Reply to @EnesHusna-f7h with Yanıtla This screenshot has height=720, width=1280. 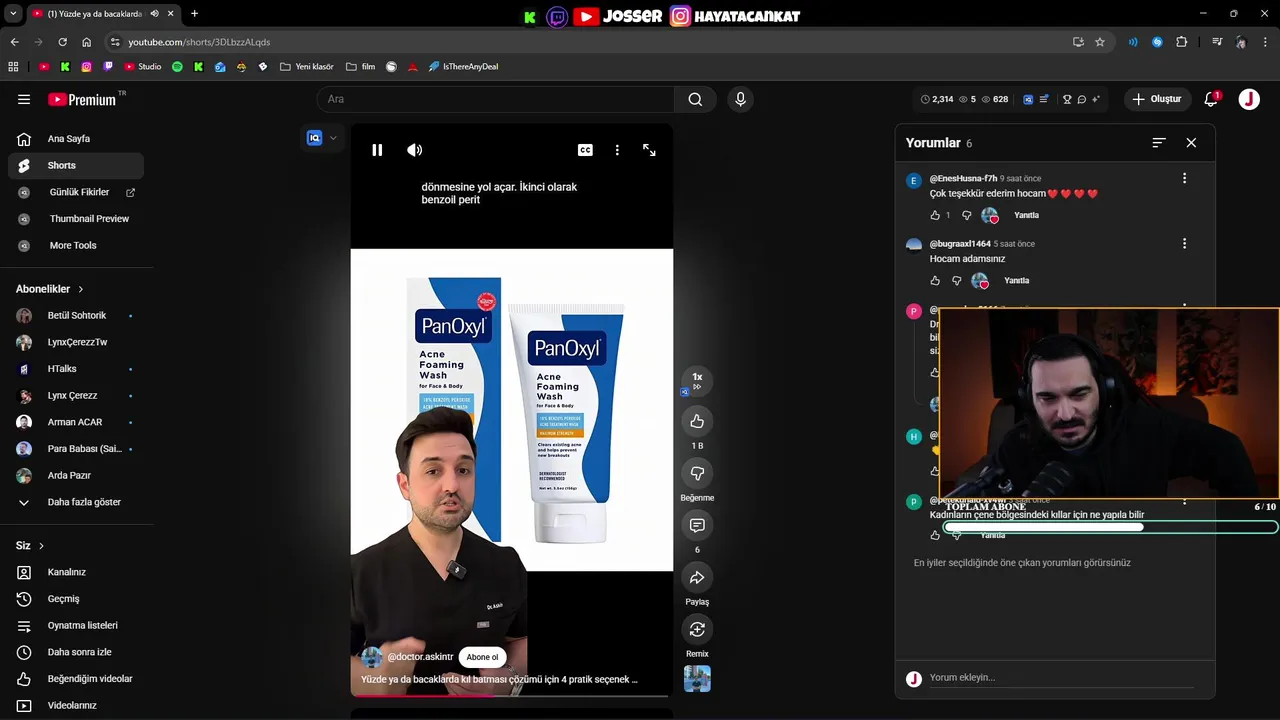[1026, 215]
